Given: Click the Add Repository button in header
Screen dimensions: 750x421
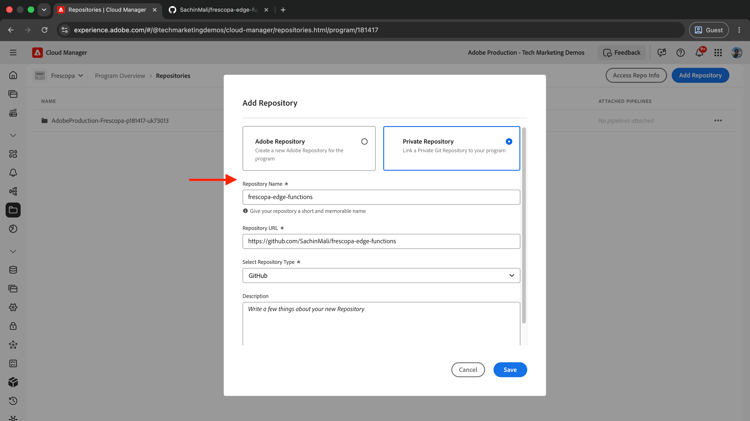Looking at the screenshot, I should 700,75.
